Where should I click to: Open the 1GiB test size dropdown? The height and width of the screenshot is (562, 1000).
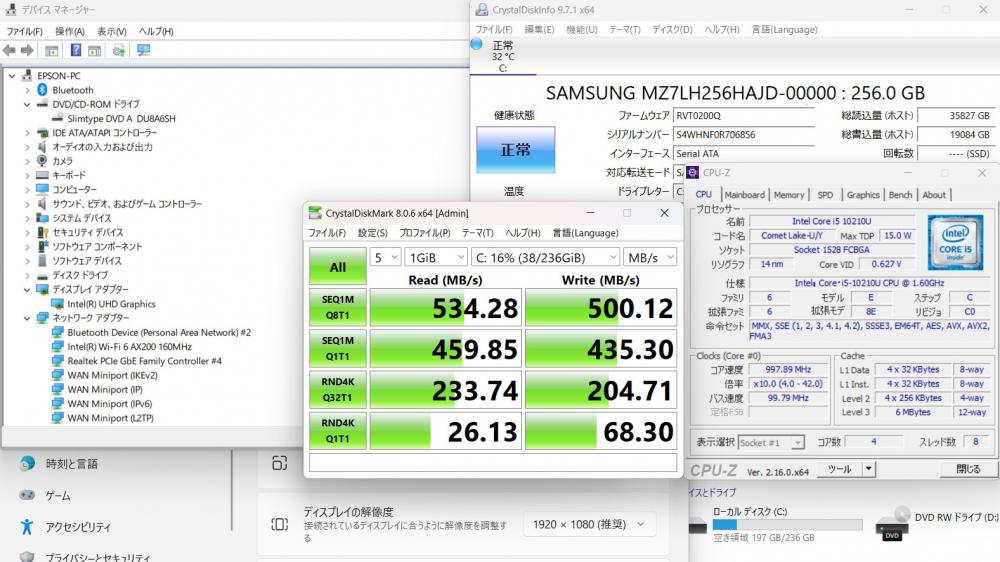(436, 258)
